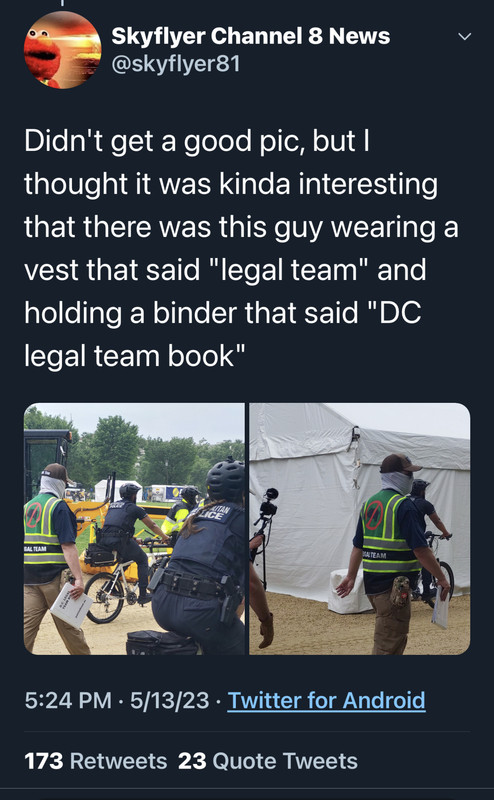Click the 5/13/23 date
This screenshot has height=800, width=494.
[x=169, y=700]
